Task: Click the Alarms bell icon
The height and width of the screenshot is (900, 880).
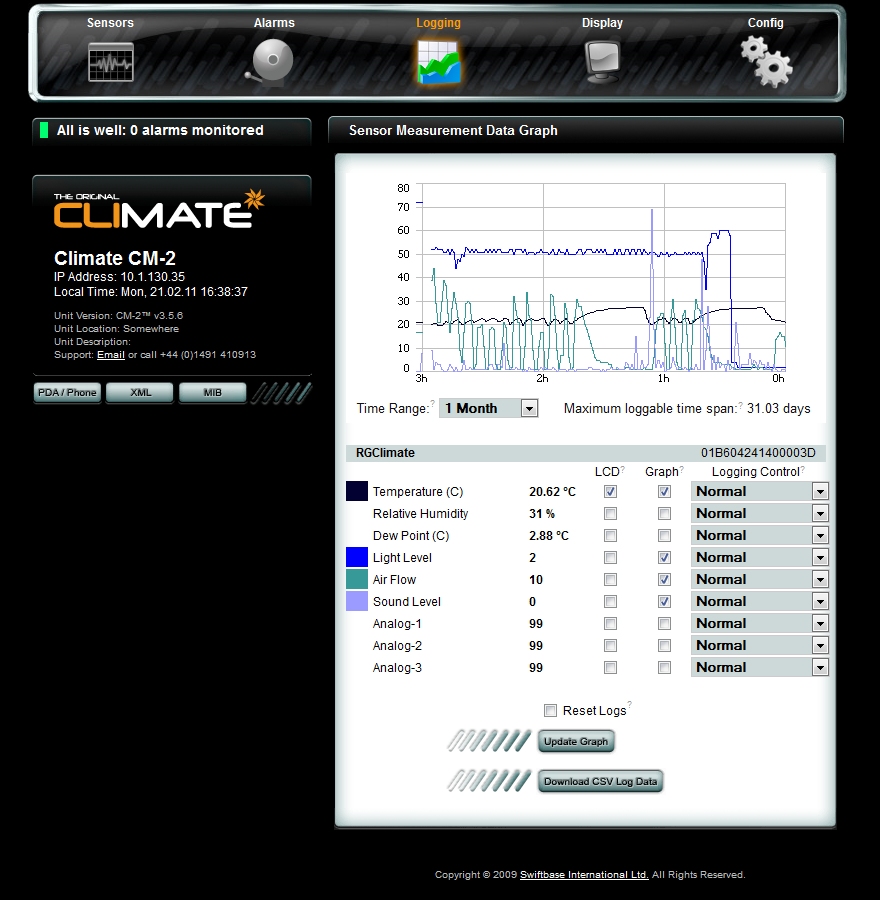Action: click(x=270, y=62)
